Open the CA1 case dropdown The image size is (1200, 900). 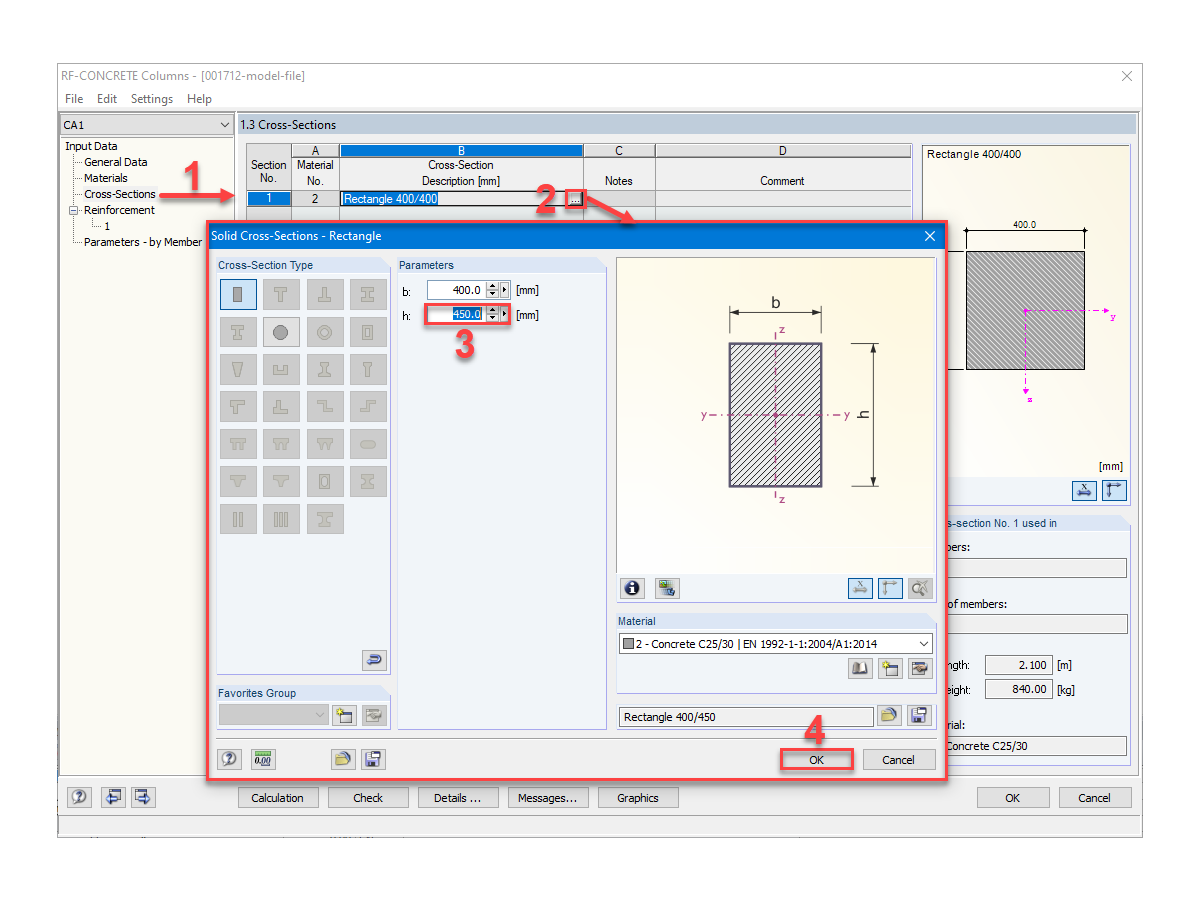click(224, 125)
